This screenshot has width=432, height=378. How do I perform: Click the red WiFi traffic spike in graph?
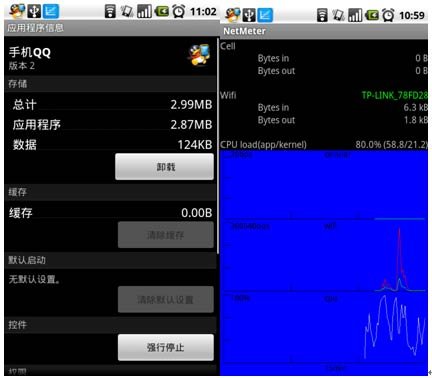[x=399, y=253]
